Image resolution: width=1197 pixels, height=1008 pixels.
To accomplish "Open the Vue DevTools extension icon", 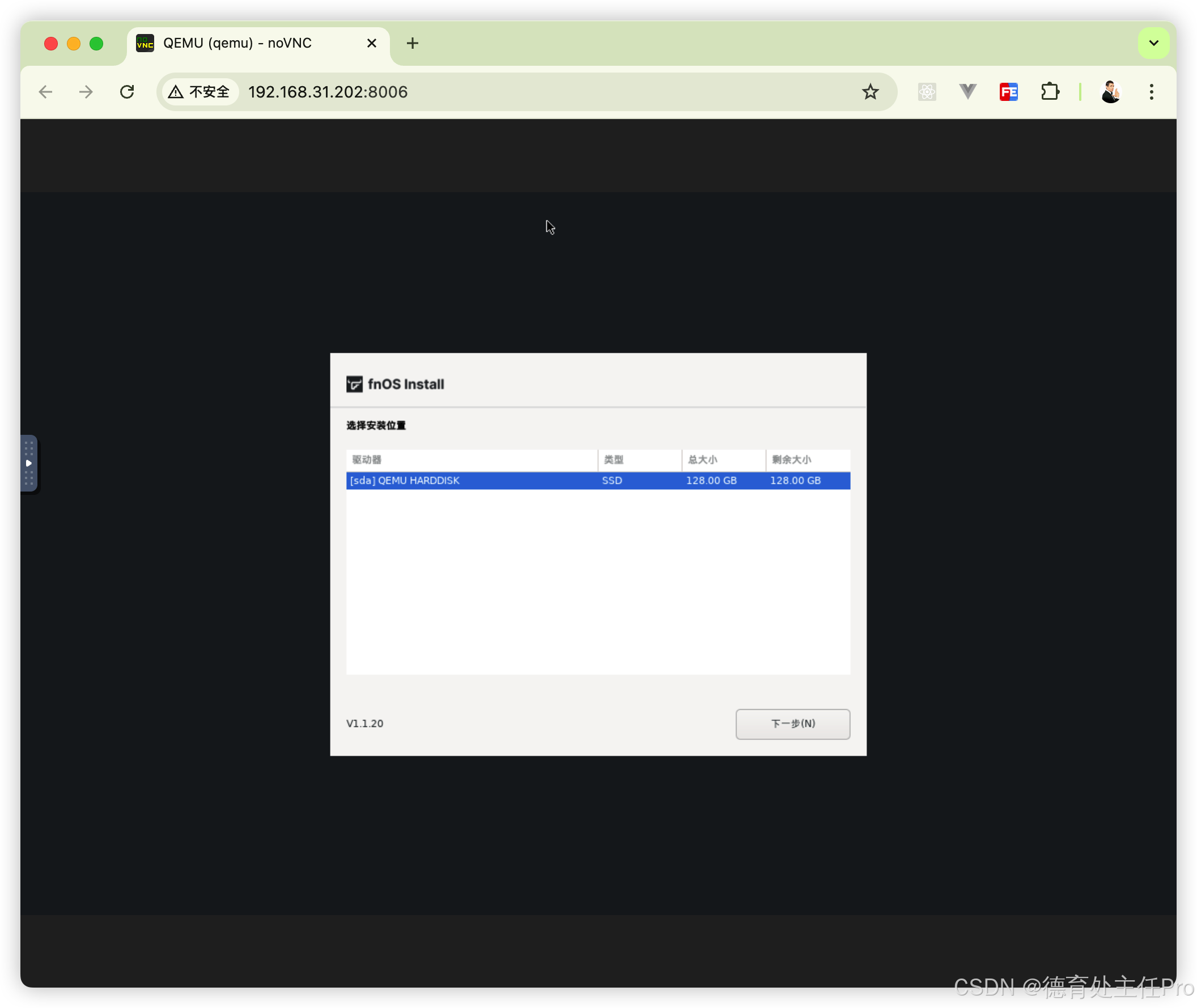I will click(967, 92).
